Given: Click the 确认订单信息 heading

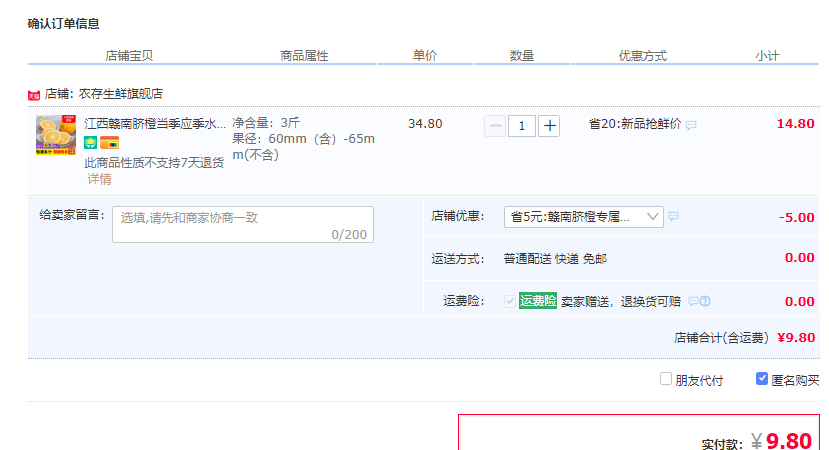Looking at the screenshot, I should pos(63,24).
